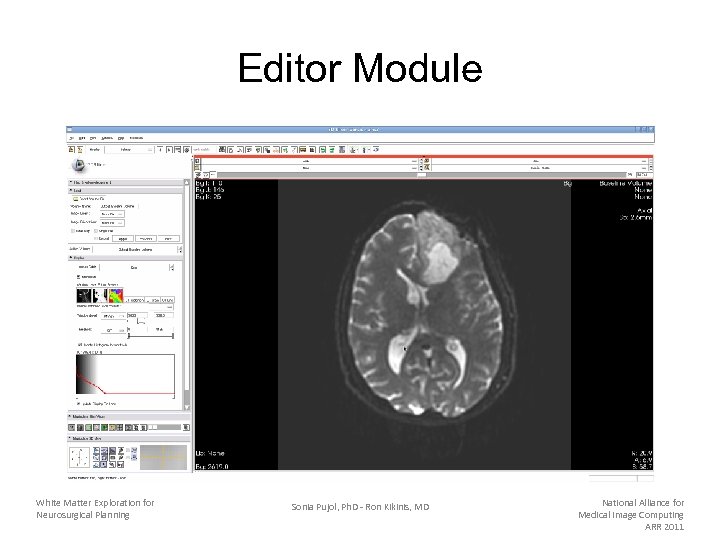Open the File menu
Viewport: 720px width, 540px height.
coord(71,138)
